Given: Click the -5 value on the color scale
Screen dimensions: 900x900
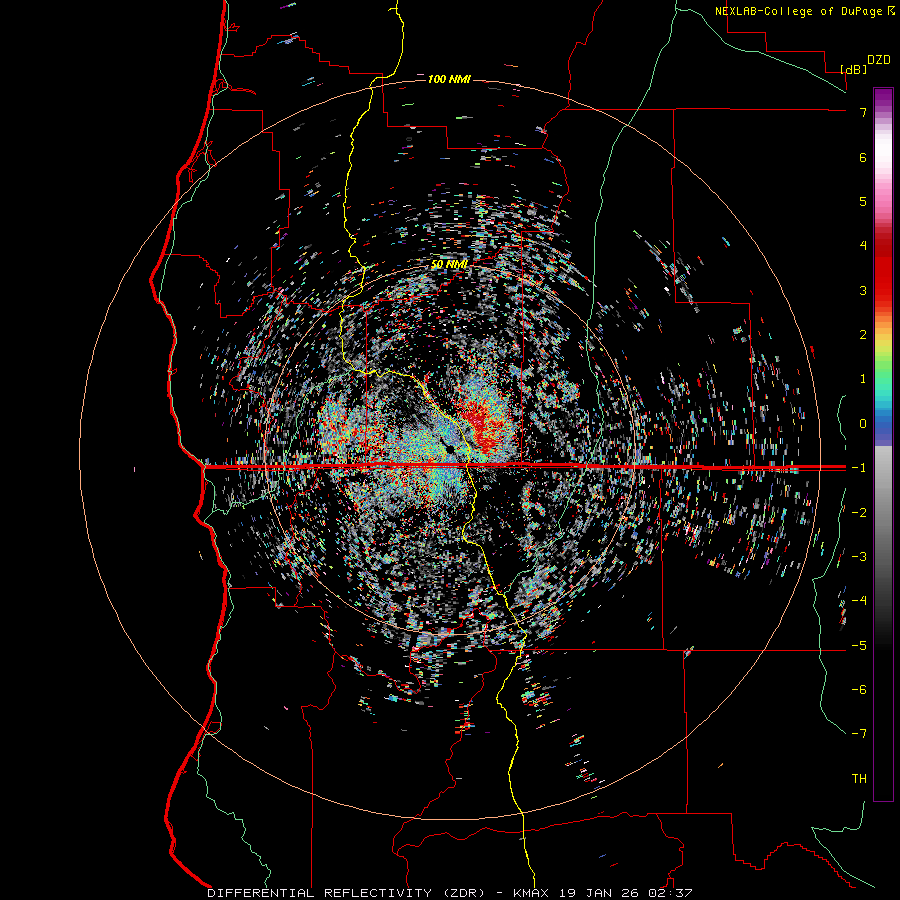Looking at the screenshot, I should click(x=859, y=646).
